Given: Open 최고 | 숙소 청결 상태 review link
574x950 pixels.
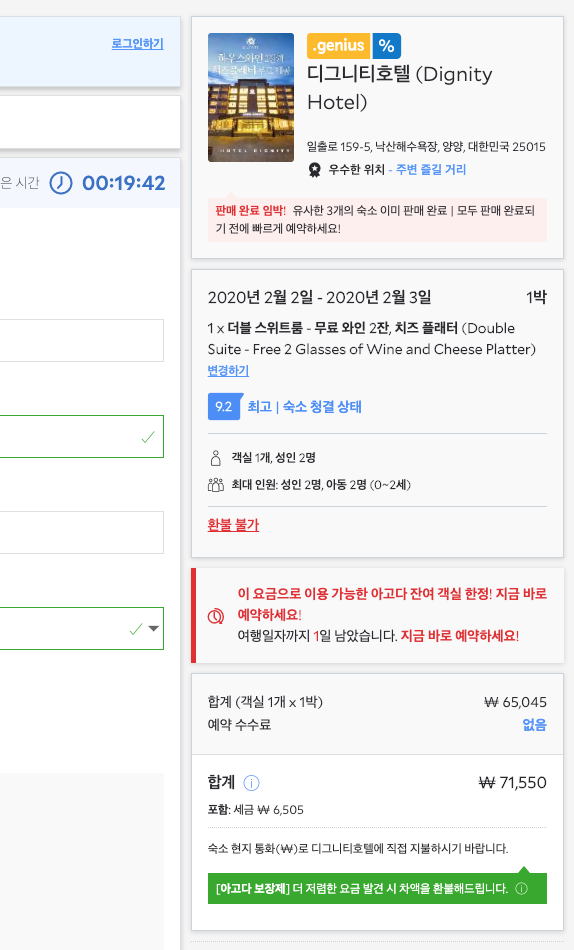Looking at the screenshot, I should pos(304,407).
